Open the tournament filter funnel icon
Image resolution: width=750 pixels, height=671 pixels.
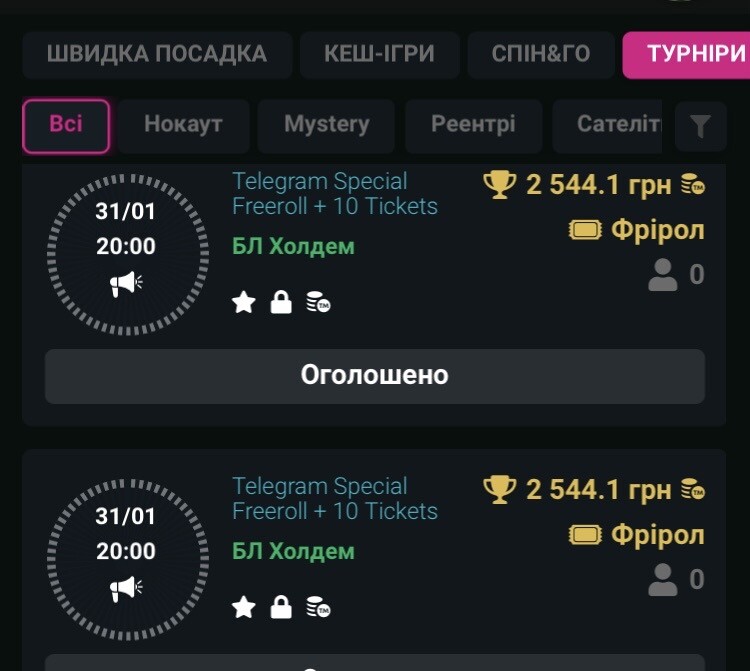click(700, 126)
